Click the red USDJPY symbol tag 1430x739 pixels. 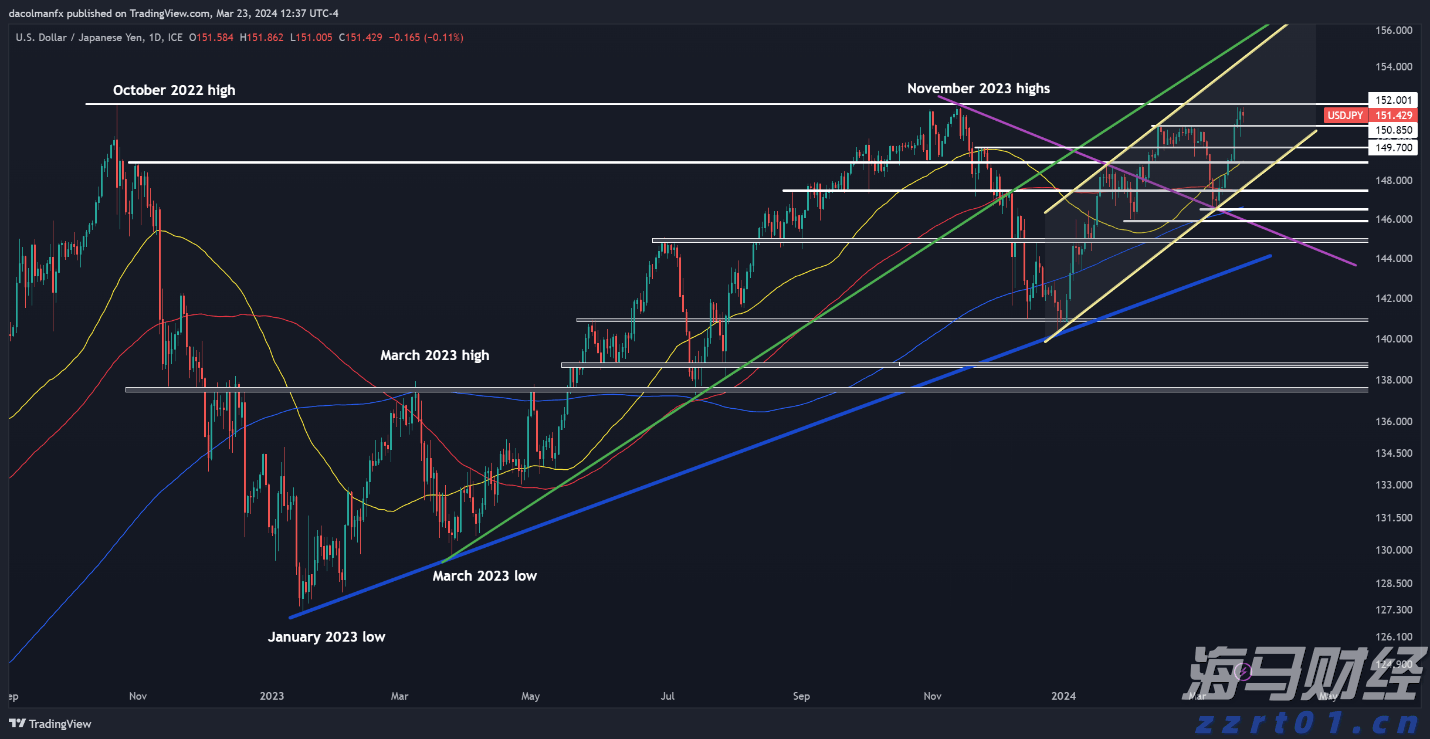(x=1345, y=115)
